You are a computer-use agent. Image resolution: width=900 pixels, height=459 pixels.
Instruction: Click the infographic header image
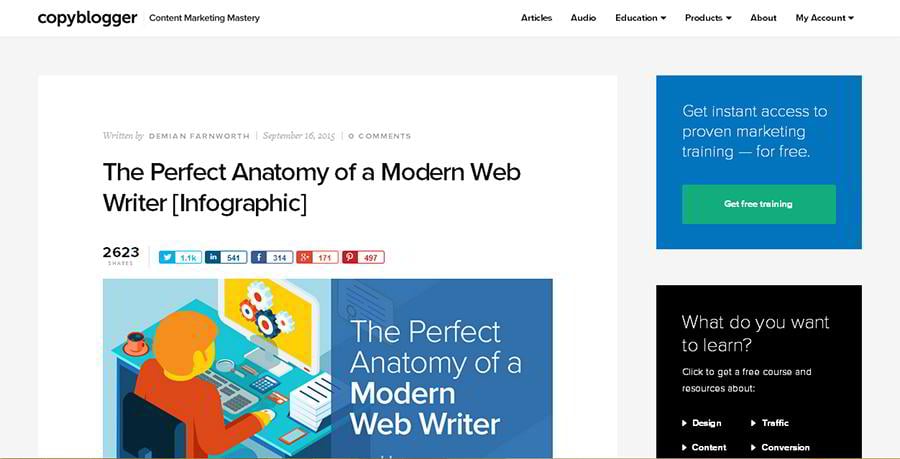(327, 368)
